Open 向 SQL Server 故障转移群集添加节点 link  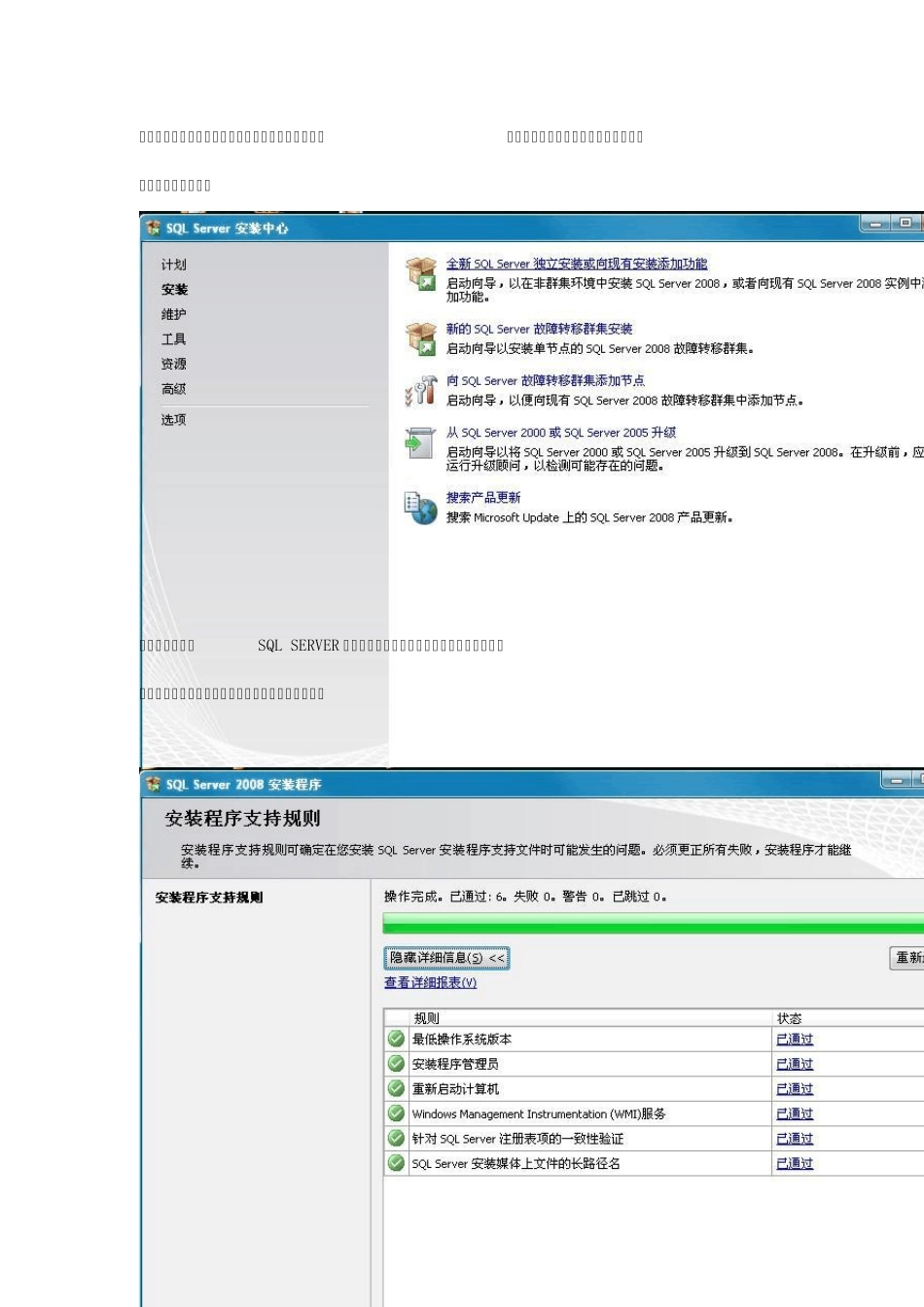(545, 380)
